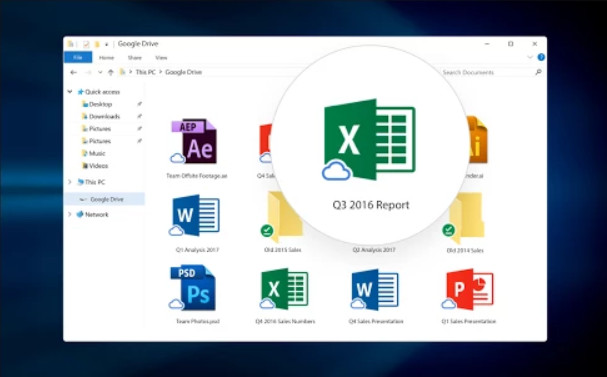Go forward with the Forward arrow
The height and width of the screenshot is (377, 607).
88,72
